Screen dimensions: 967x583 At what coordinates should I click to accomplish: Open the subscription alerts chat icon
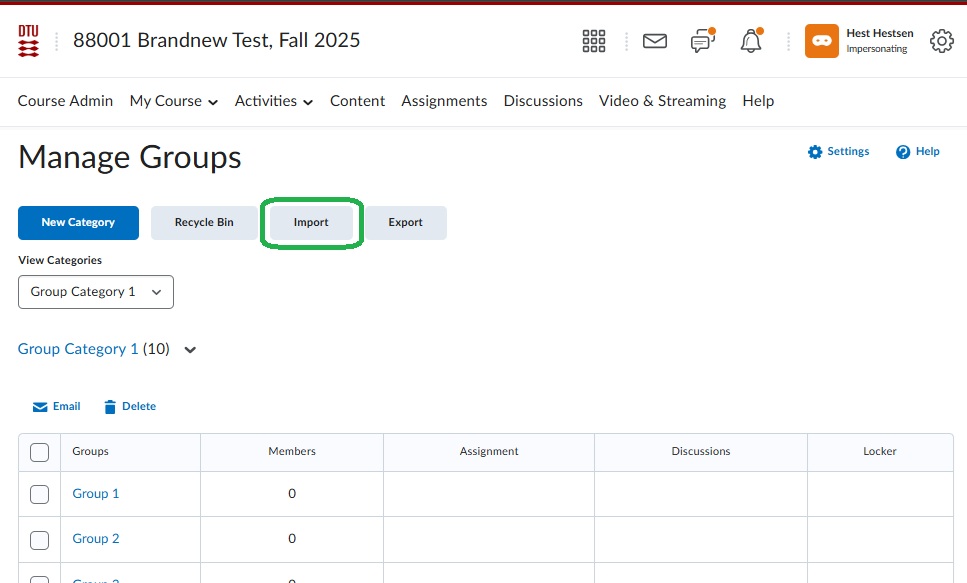(703, 41)
